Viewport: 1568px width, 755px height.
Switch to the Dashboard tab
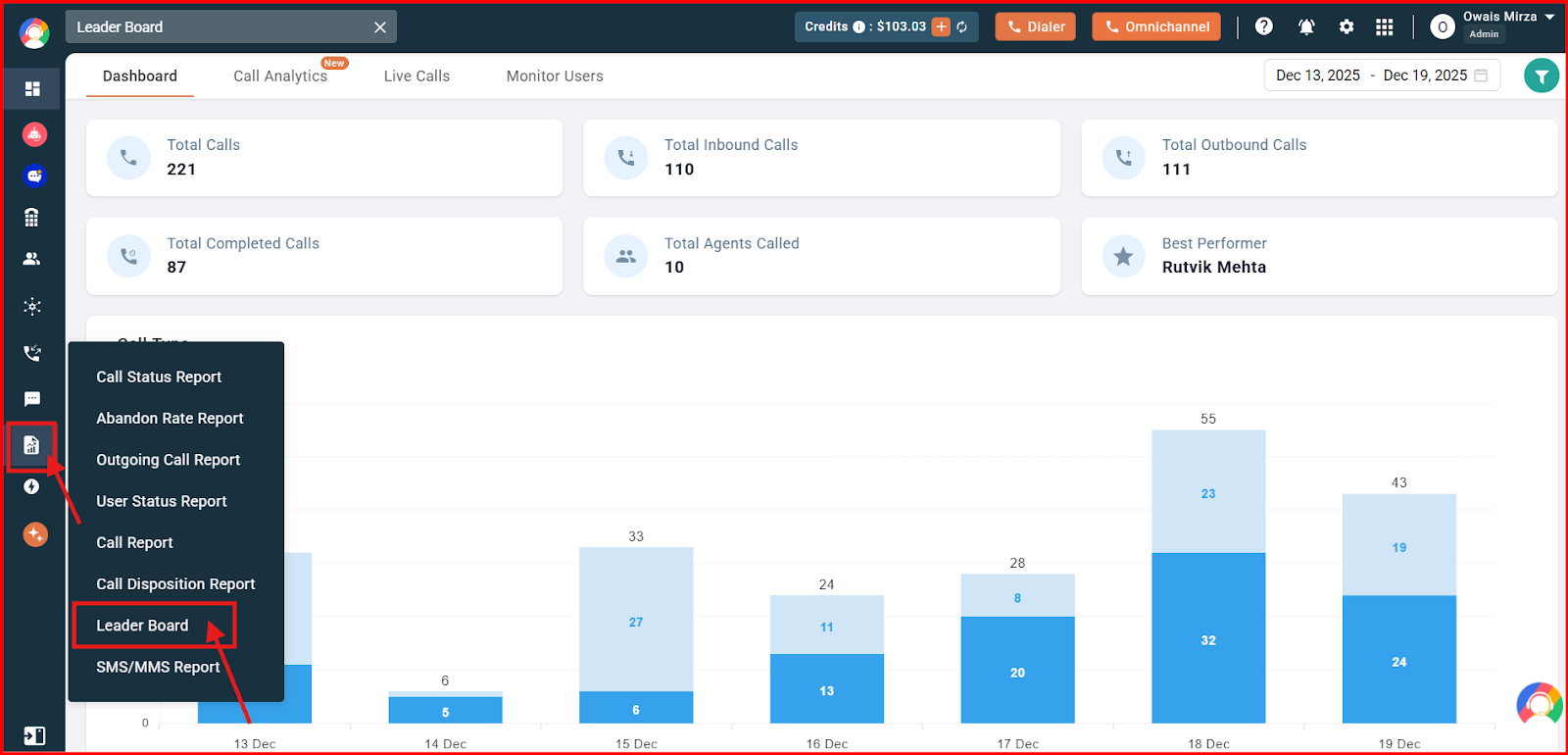[140, 76]
